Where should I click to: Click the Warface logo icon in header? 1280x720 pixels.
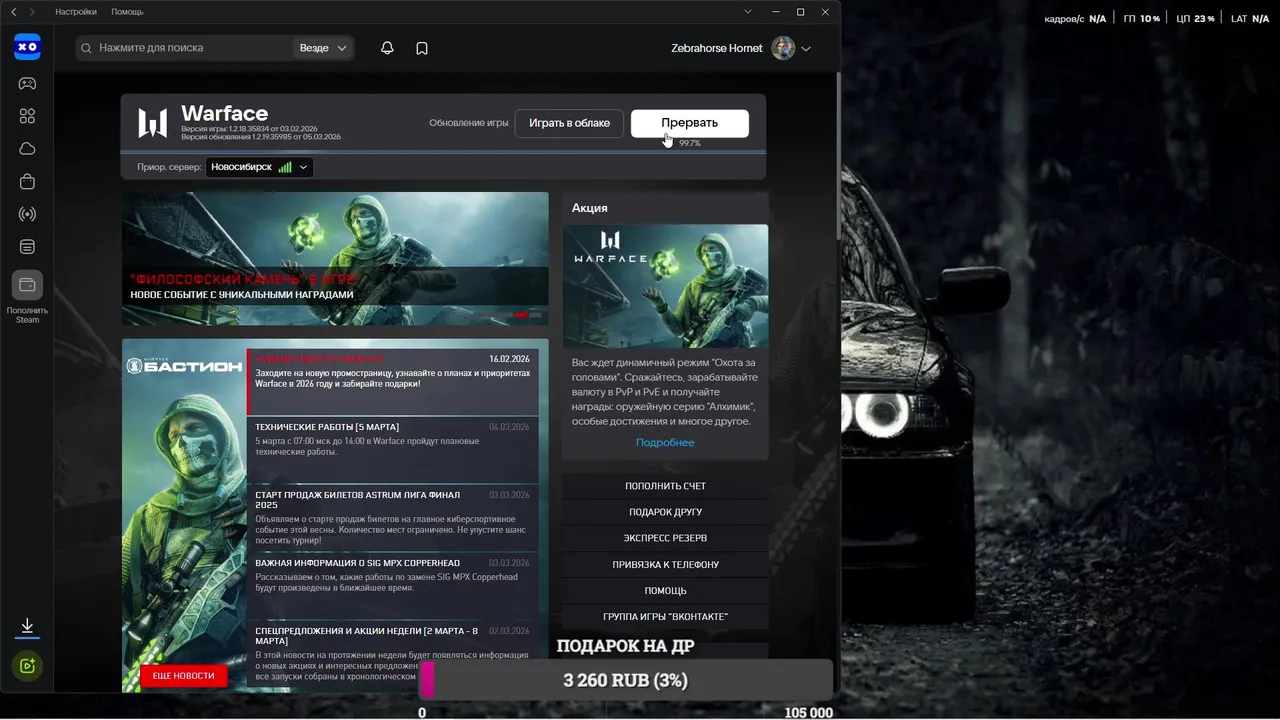coord(152,123)
